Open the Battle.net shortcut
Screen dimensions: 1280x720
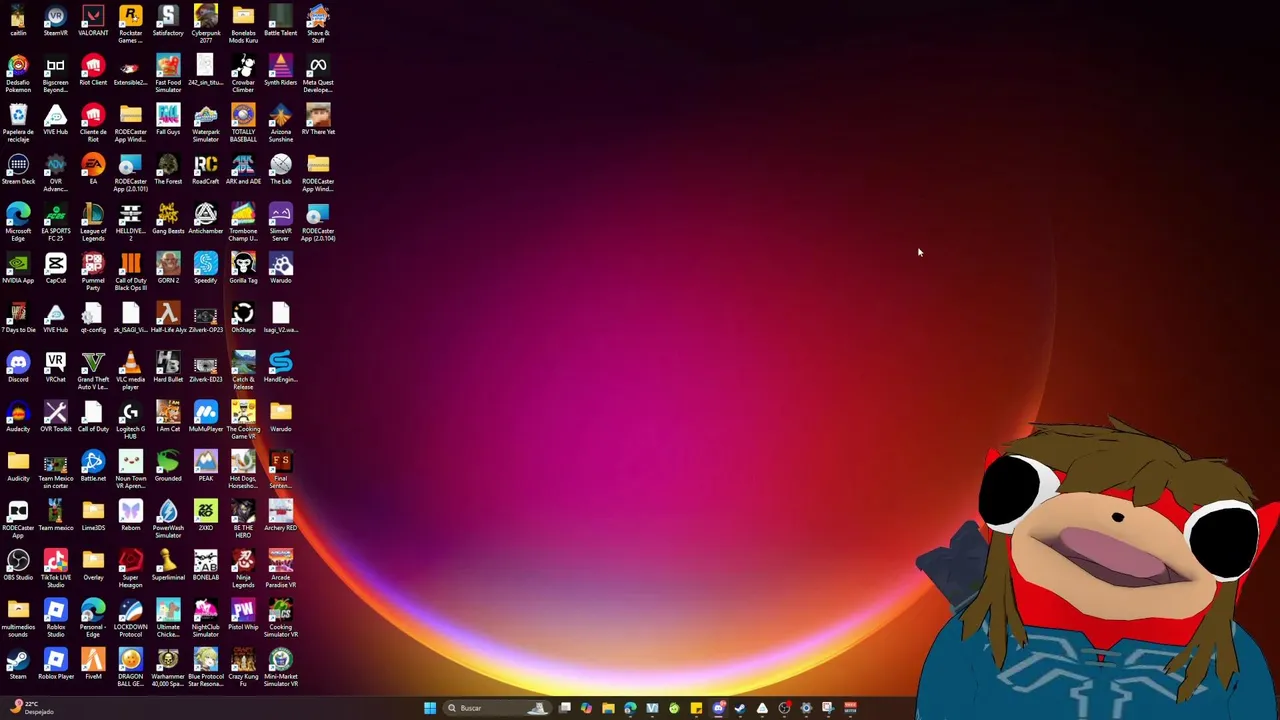point(93,467)
